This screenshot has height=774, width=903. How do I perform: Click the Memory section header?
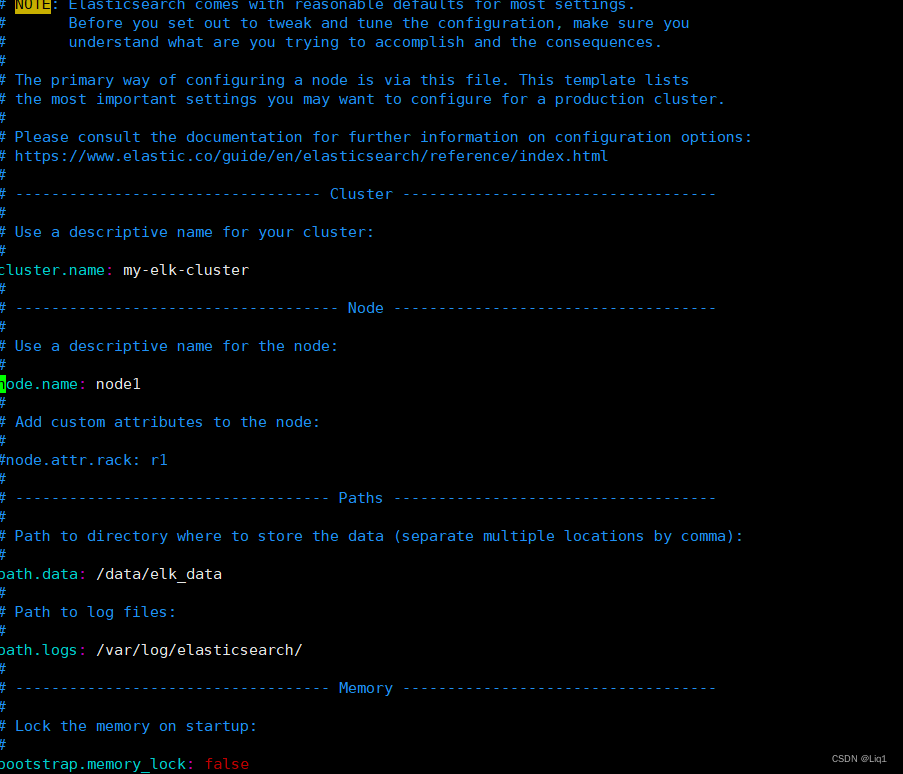point(366,688)
